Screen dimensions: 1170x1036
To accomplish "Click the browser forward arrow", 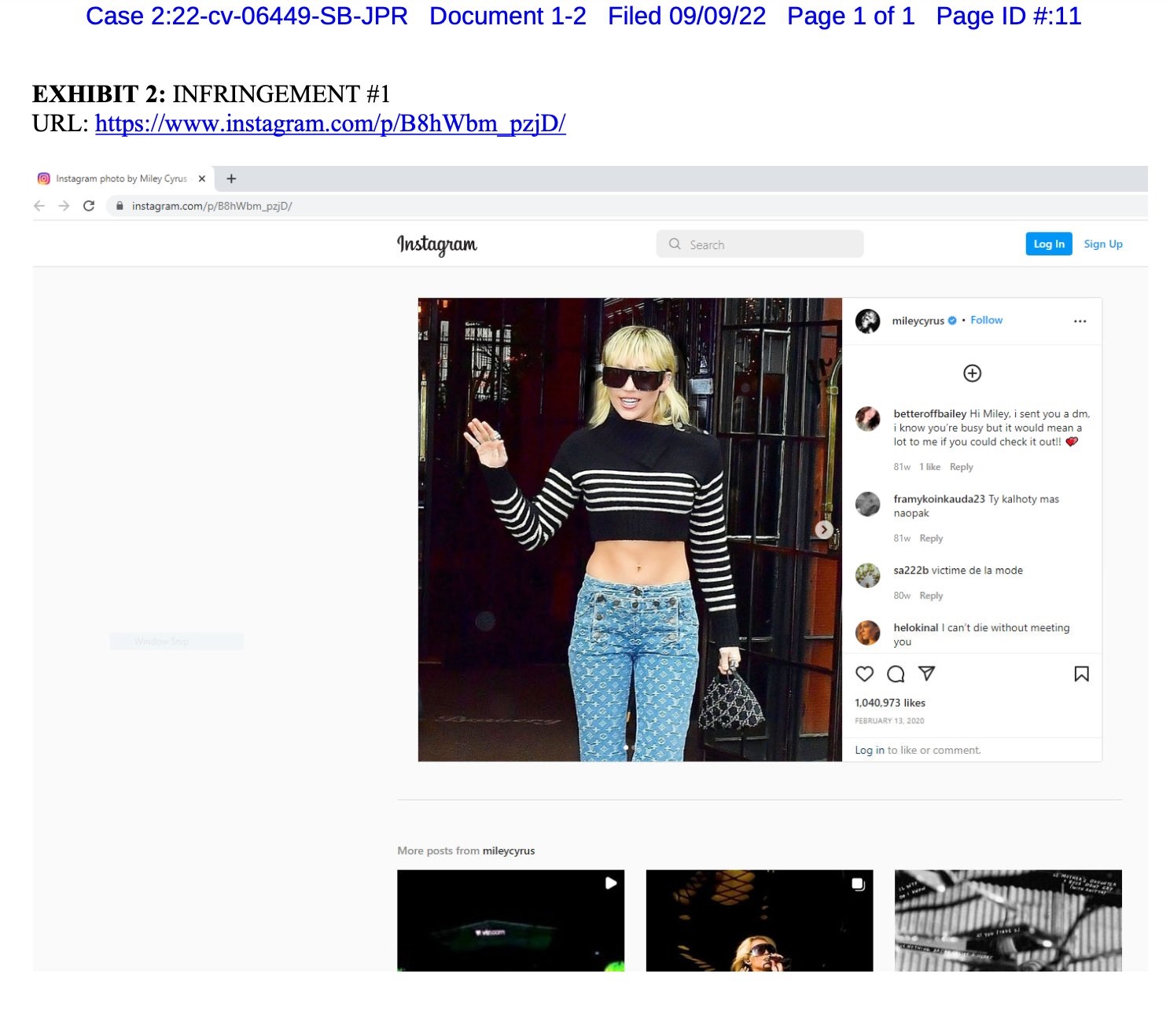I will (64, 206).
